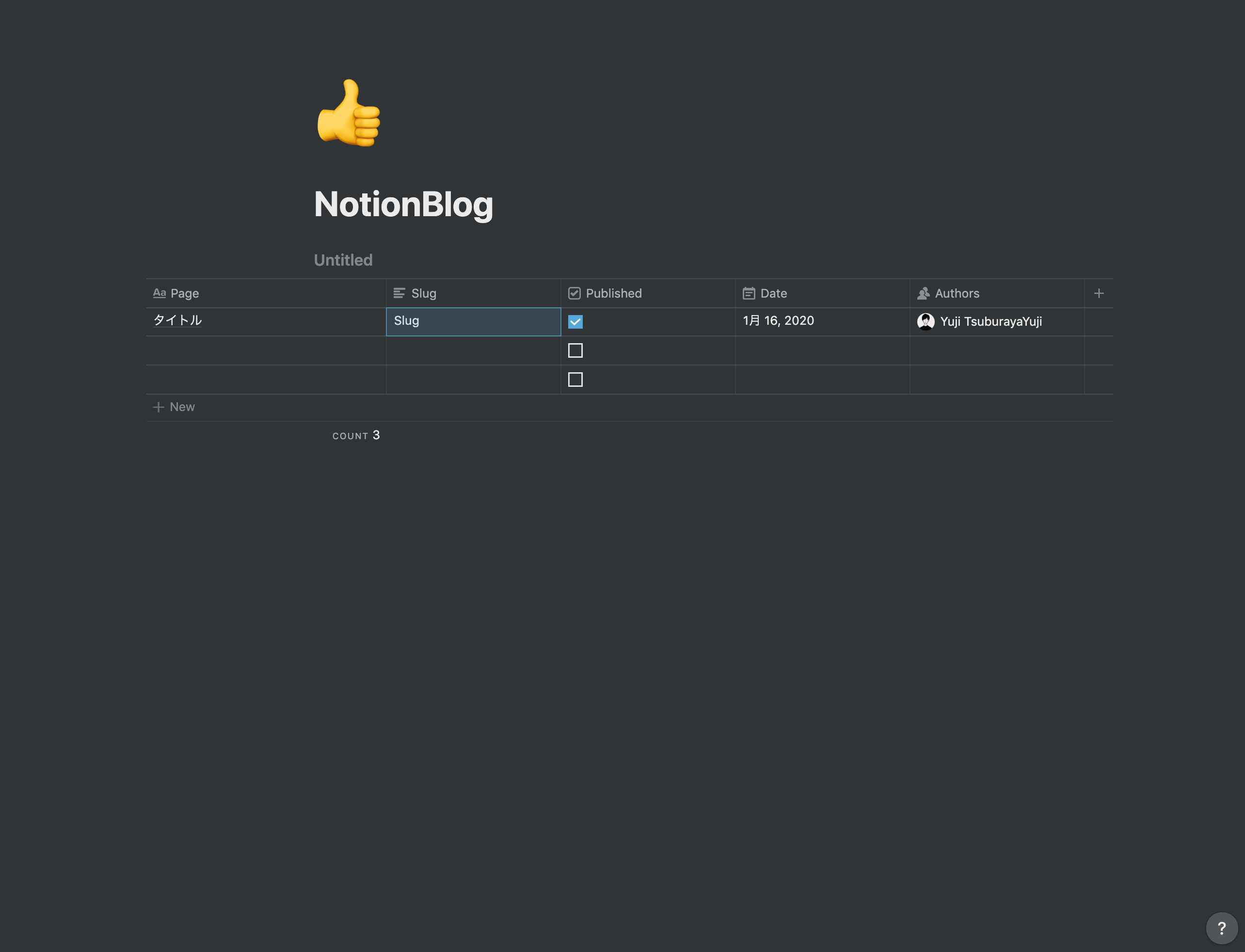
Task: Click the calendar icon in Date header
Action: pos(749,294)
